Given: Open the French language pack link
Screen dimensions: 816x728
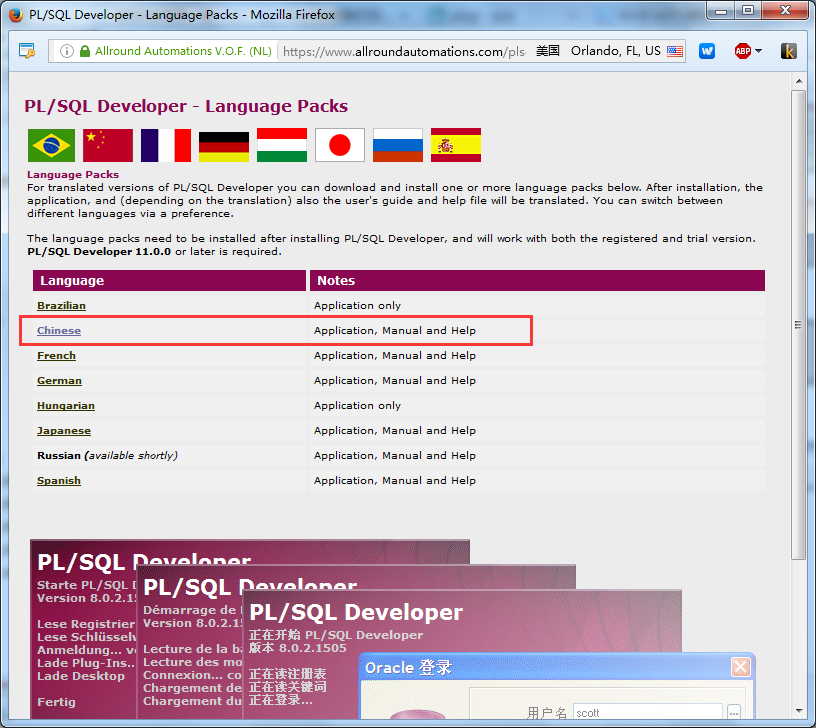Looking at the screenshot, I should click(56, 355).
